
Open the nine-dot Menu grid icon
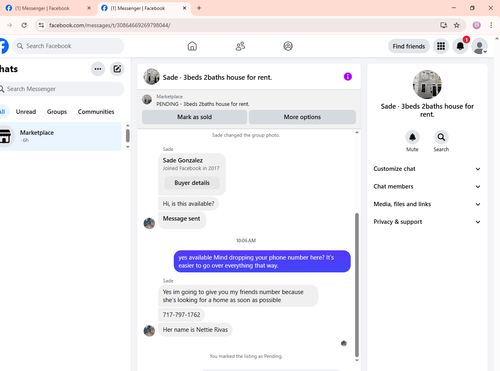[441, 46]
